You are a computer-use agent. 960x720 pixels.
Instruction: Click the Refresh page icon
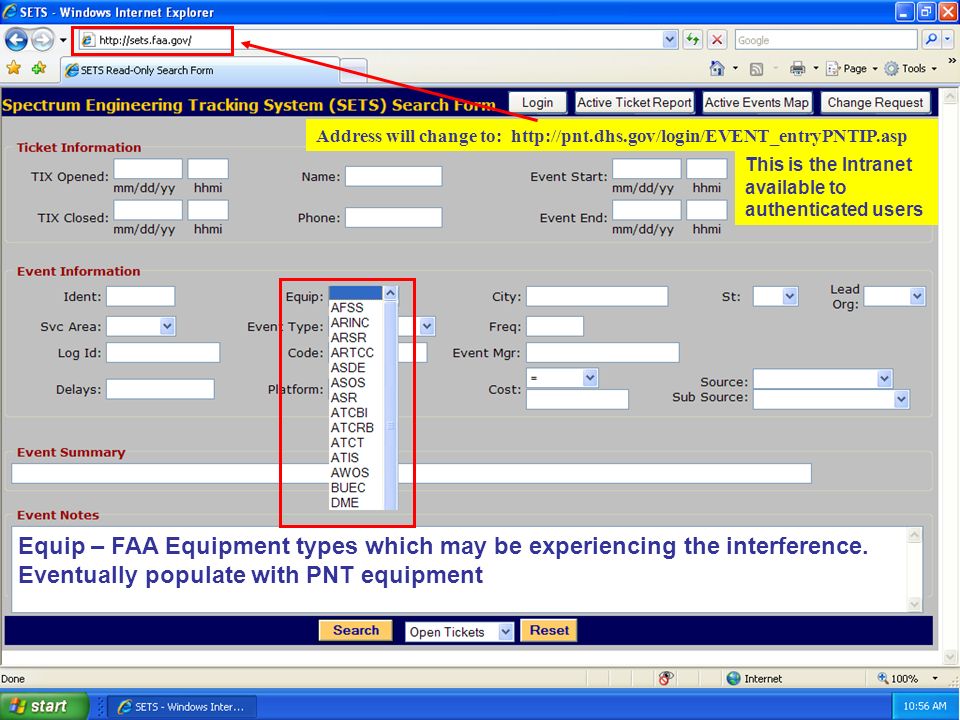[x=692, y=40]
